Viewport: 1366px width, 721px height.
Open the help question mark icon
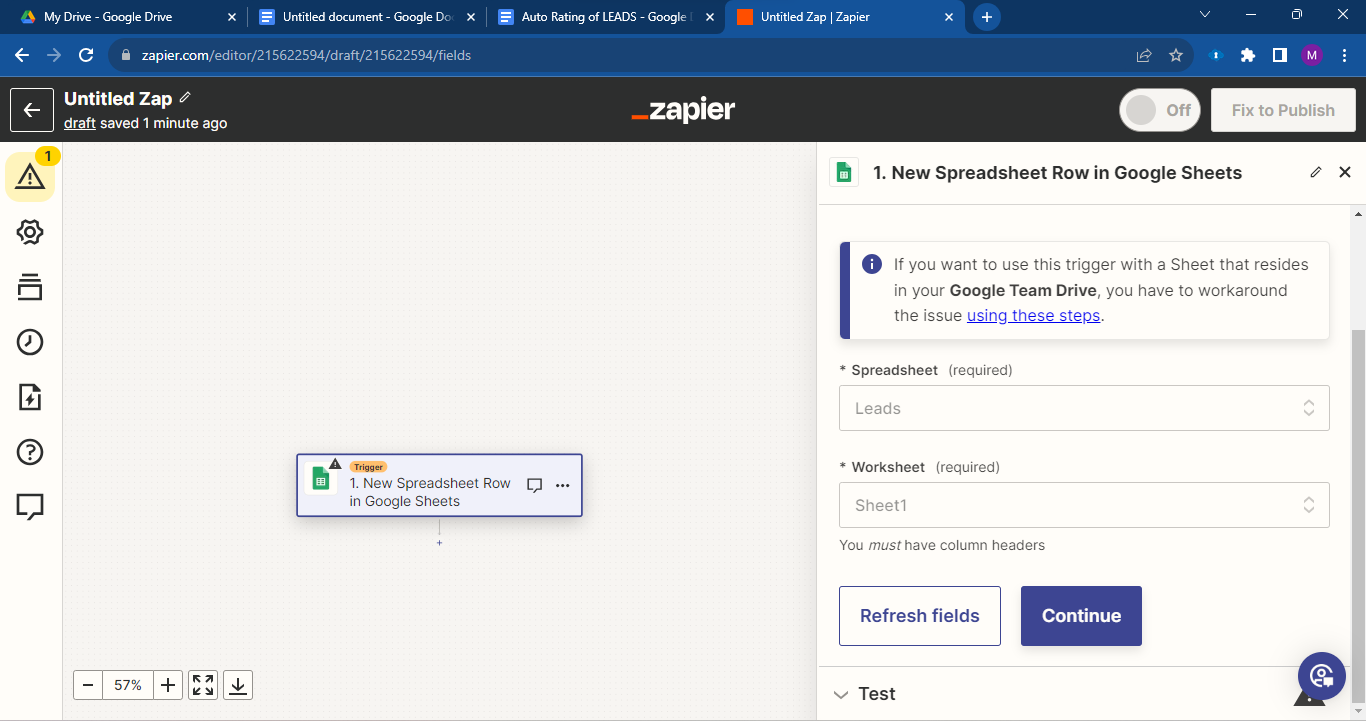coord(30,452)
